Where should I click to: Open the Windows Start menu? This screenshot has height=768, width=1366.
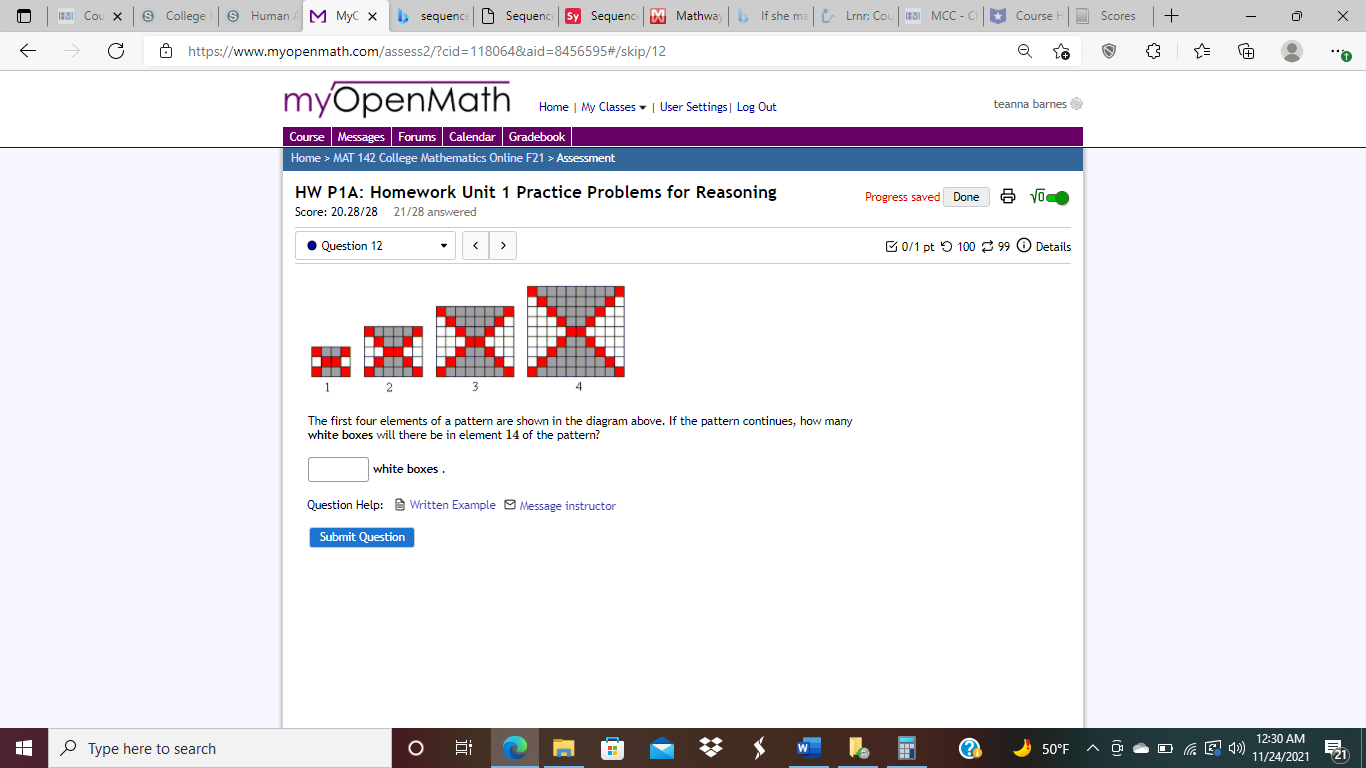tap(24, 748)
